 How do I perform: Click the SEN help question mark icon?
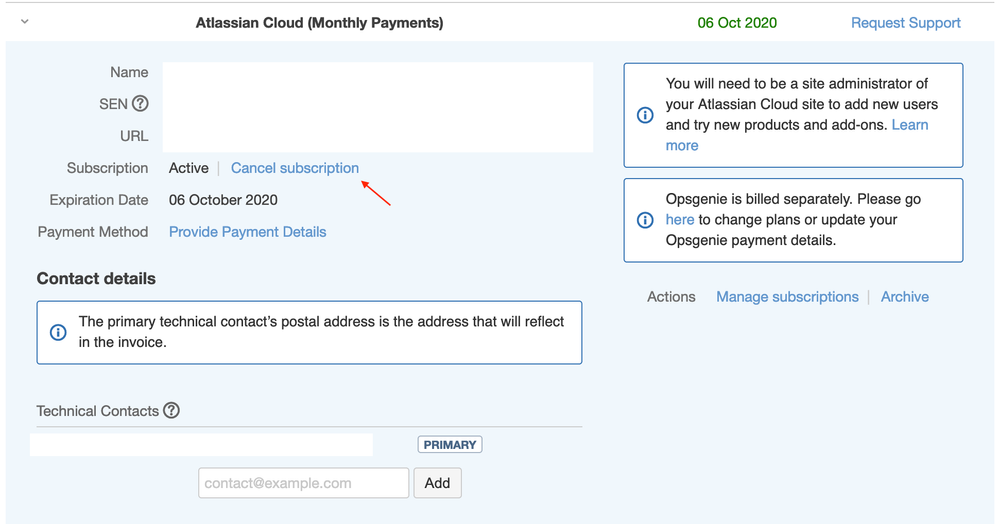pyautogui.click(x=140, y=103)
